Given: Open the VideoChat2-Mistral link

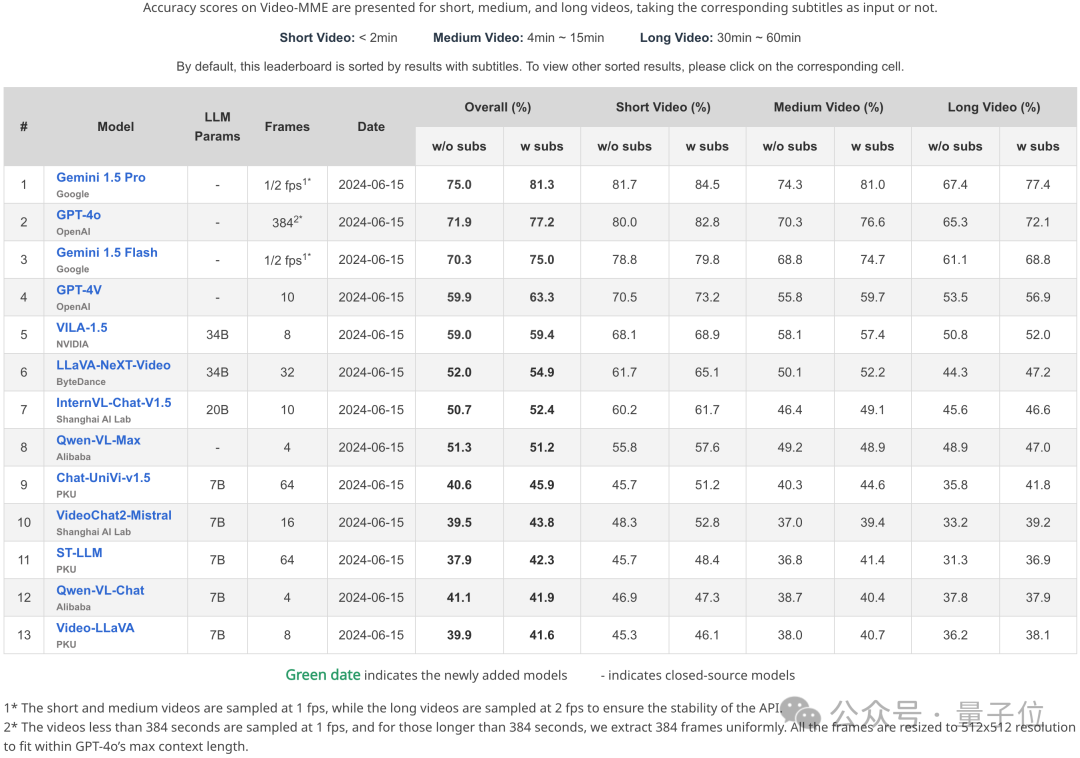Looking at the screenshot, I should (x=114, y=515).
